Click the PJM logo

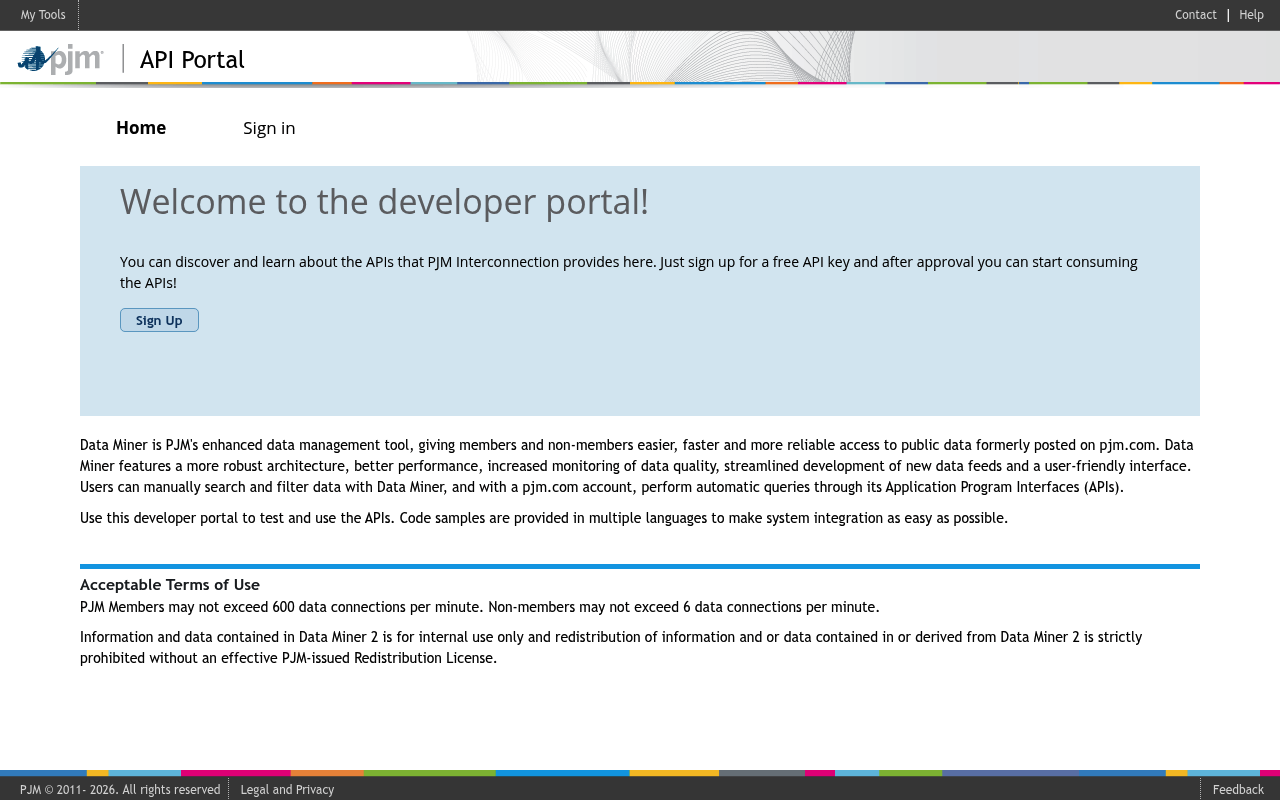pyautogui.click(x=60, y=60)
